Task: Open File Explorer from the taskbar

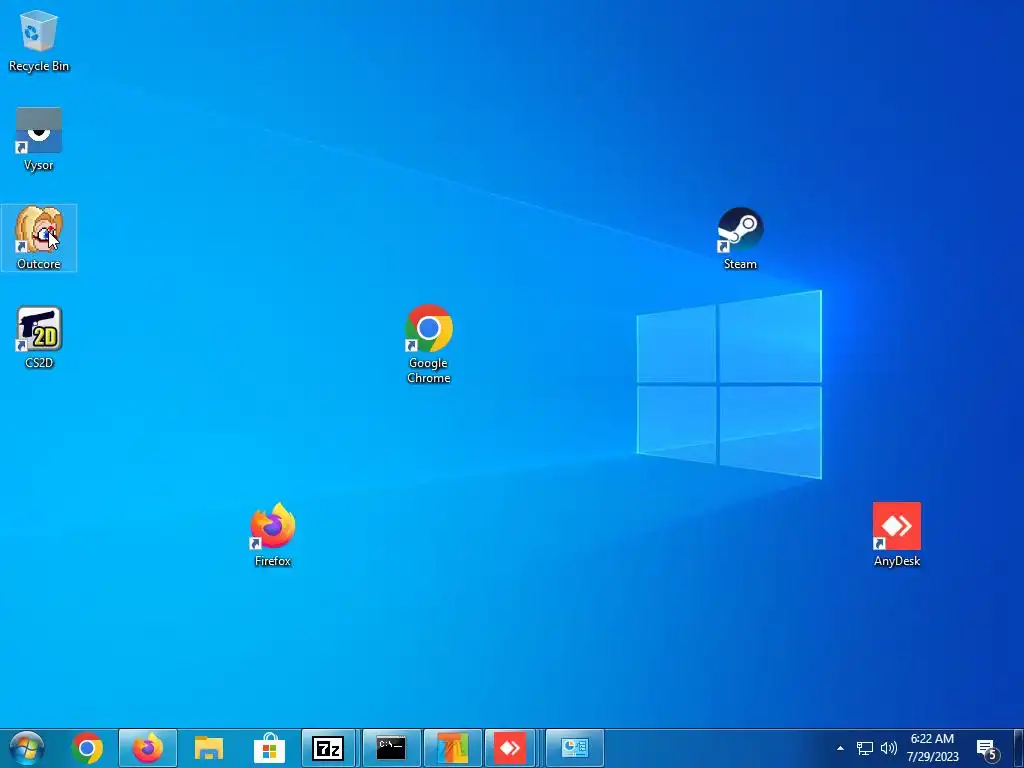Action: [x=209, y=748]
